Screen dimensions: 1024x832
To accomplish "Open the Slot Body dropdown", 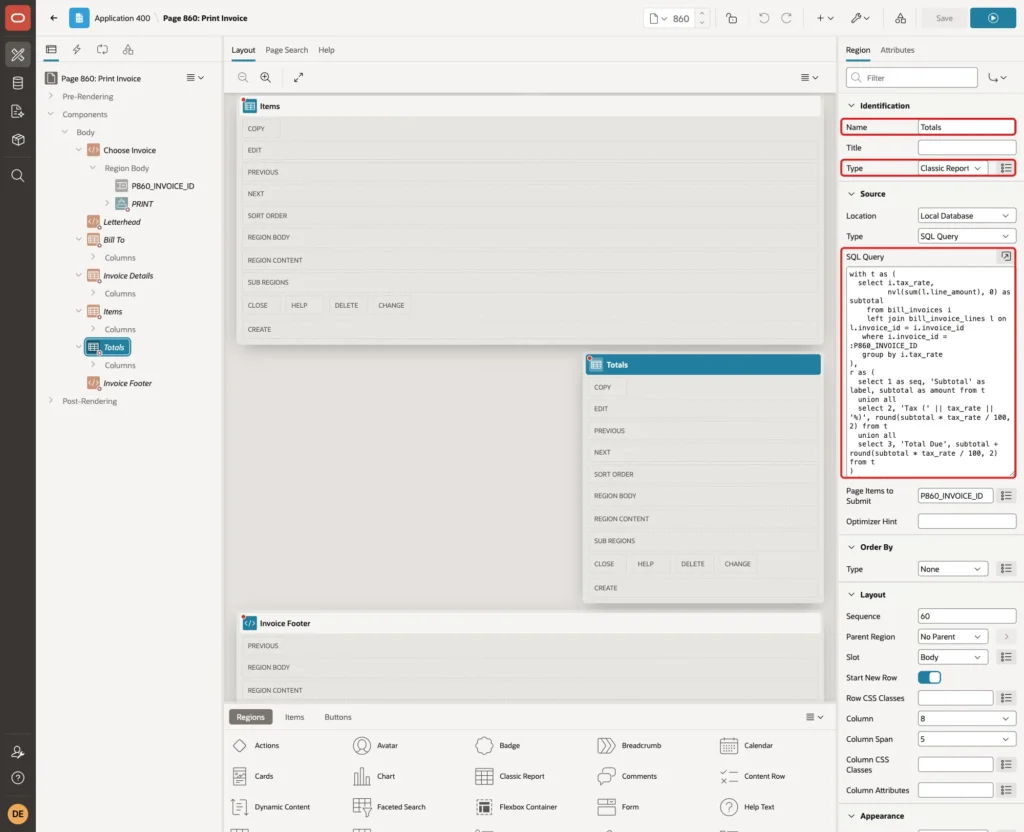I will coord(952,657).
